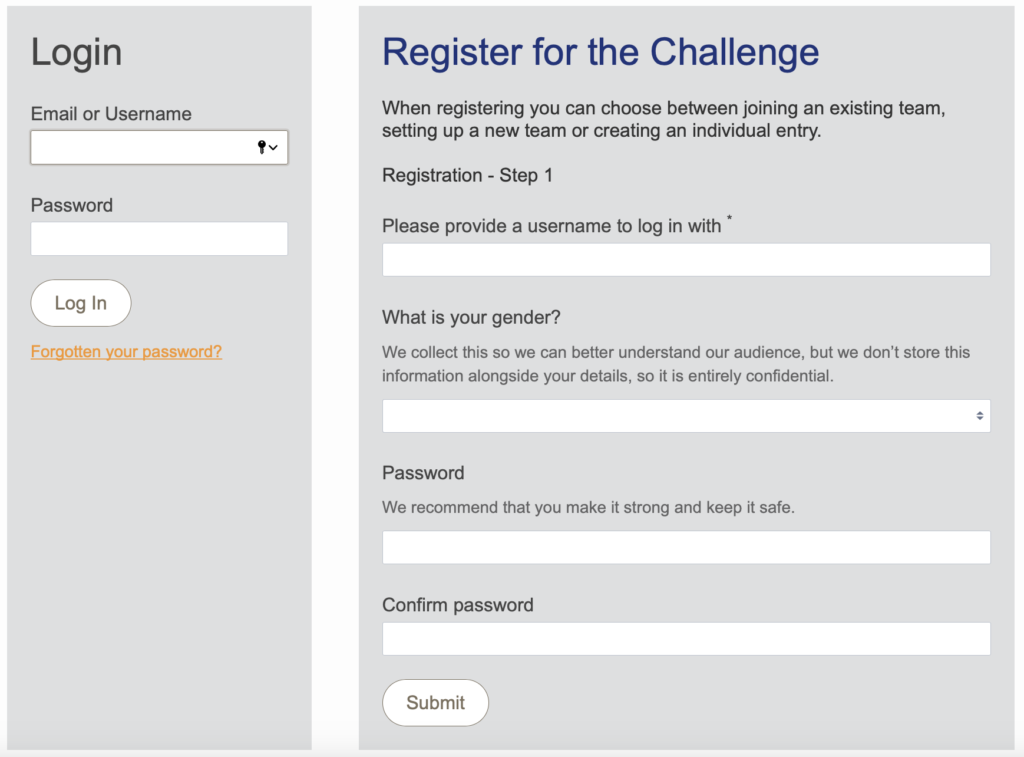Click the registration Password input field
Viewport: 1024px width, 757px height.
686,547
